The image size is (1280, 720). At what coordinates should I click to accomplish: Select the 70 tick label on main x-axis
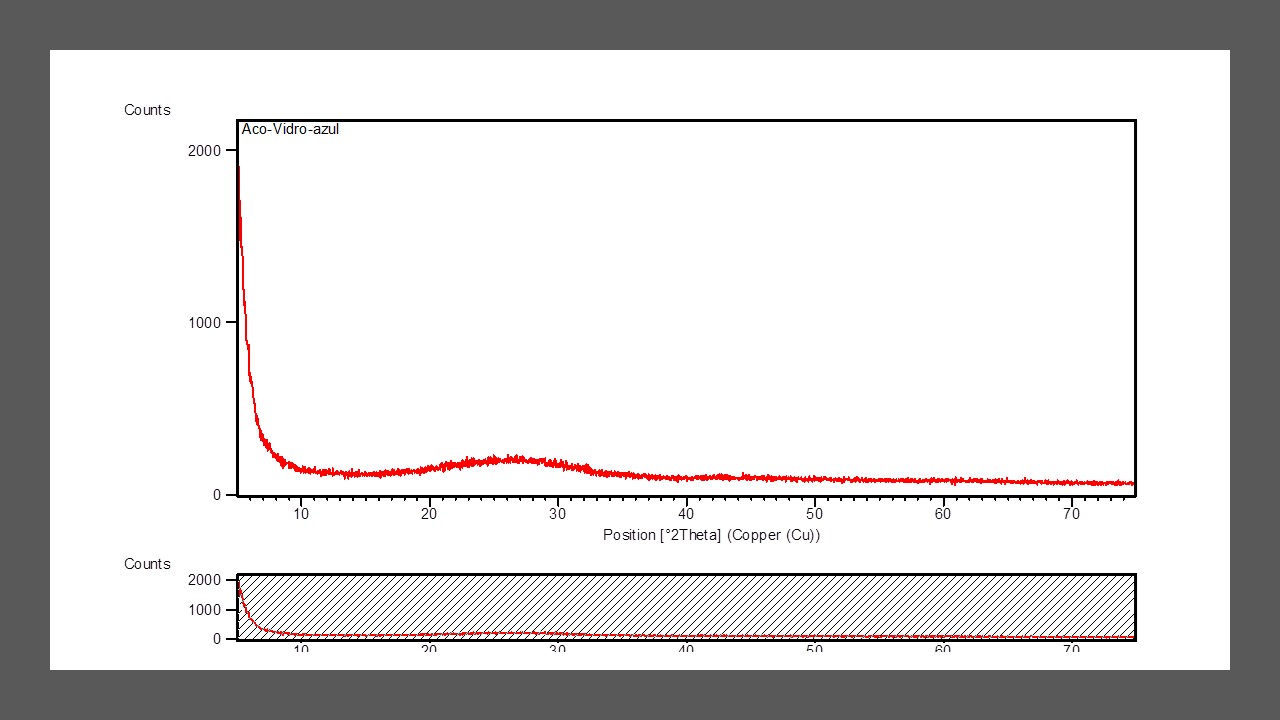click(1071, 514)
